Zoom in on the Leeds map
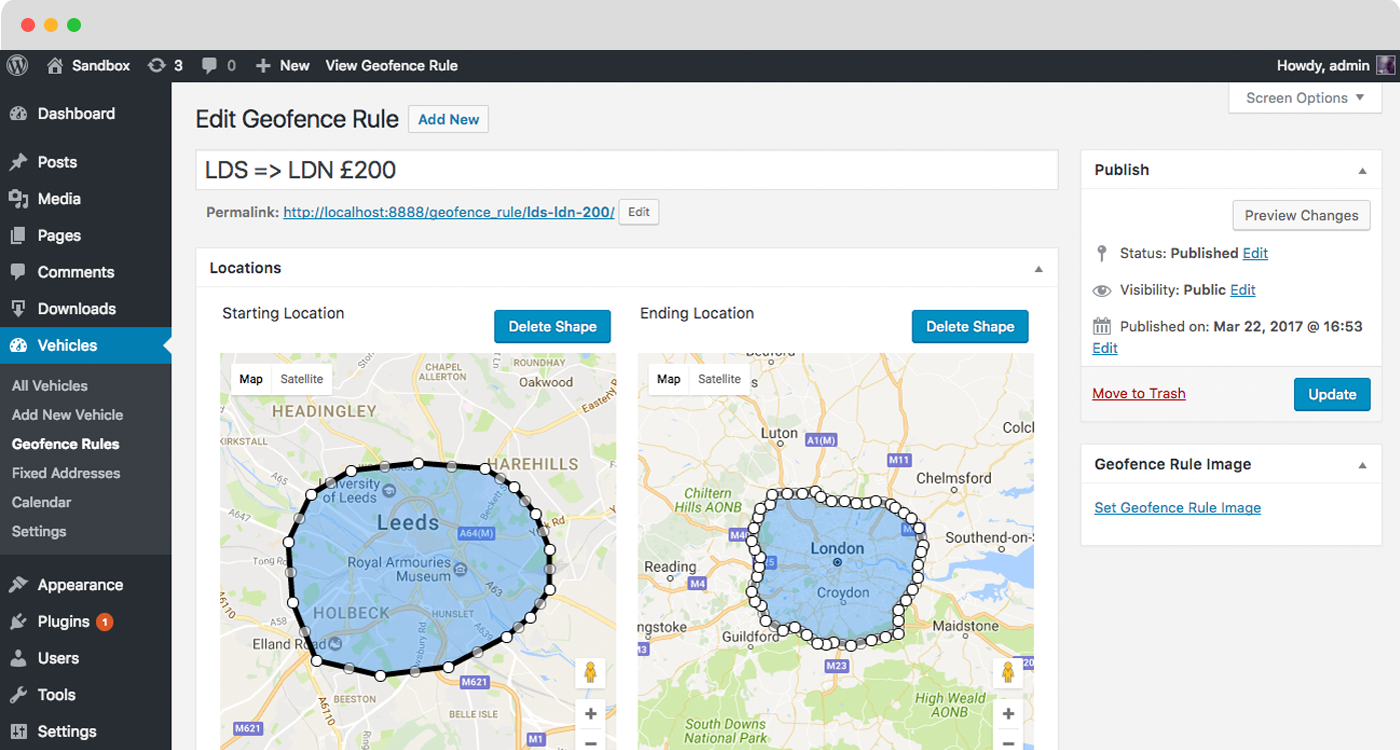Image resolution: width=1400 pixels, height=750 pixels. coord(590,714)
